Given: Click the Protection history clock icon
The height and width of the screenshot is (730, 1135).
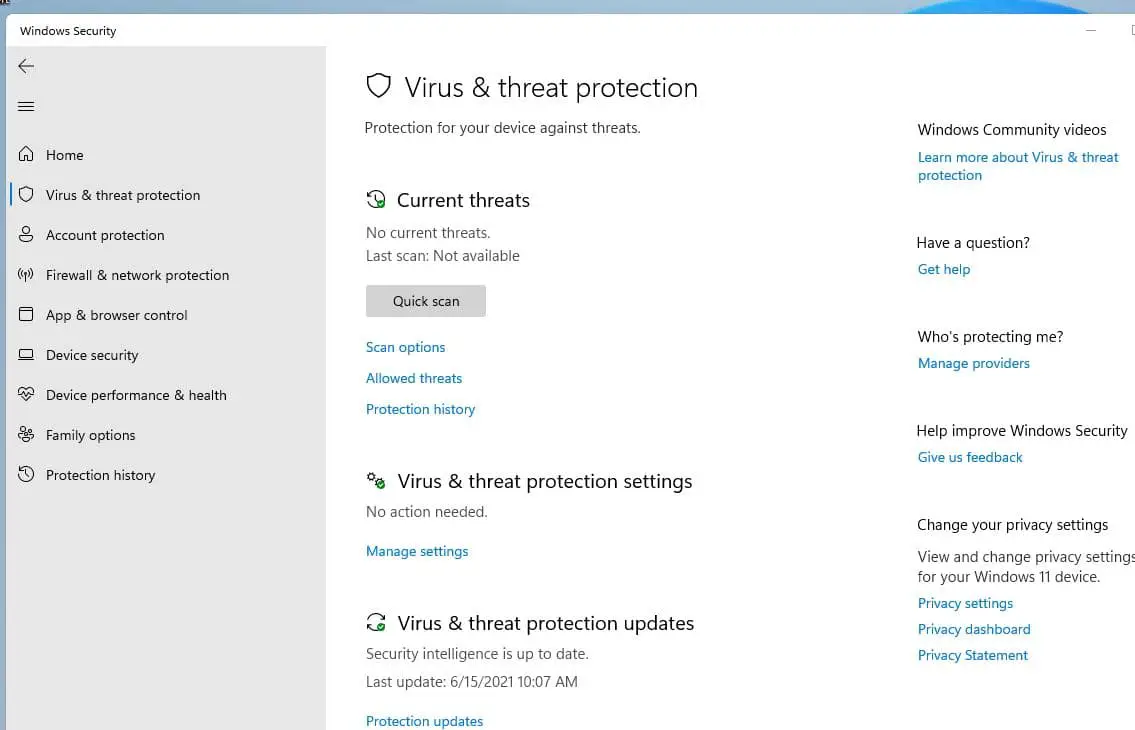Looking at the screenshot, I should (x=26, y=475).
